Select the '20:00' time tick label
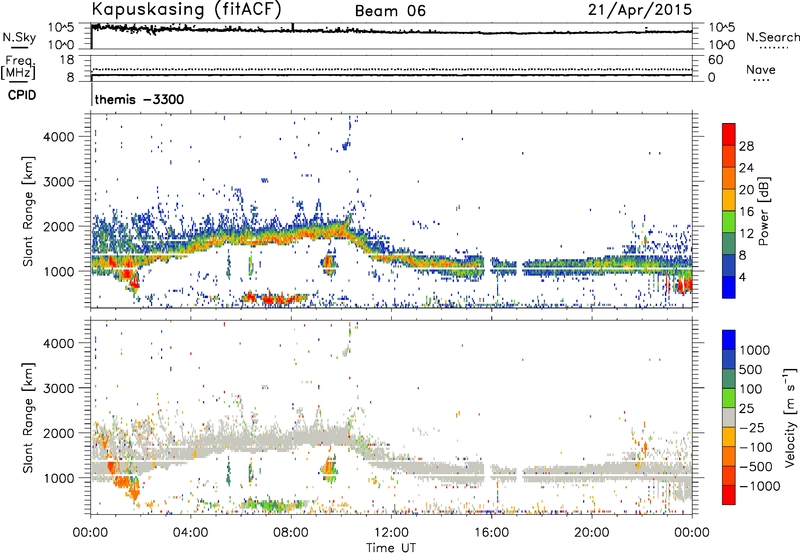The width and height of the screenshot is (800, 554). click(591, 533)
